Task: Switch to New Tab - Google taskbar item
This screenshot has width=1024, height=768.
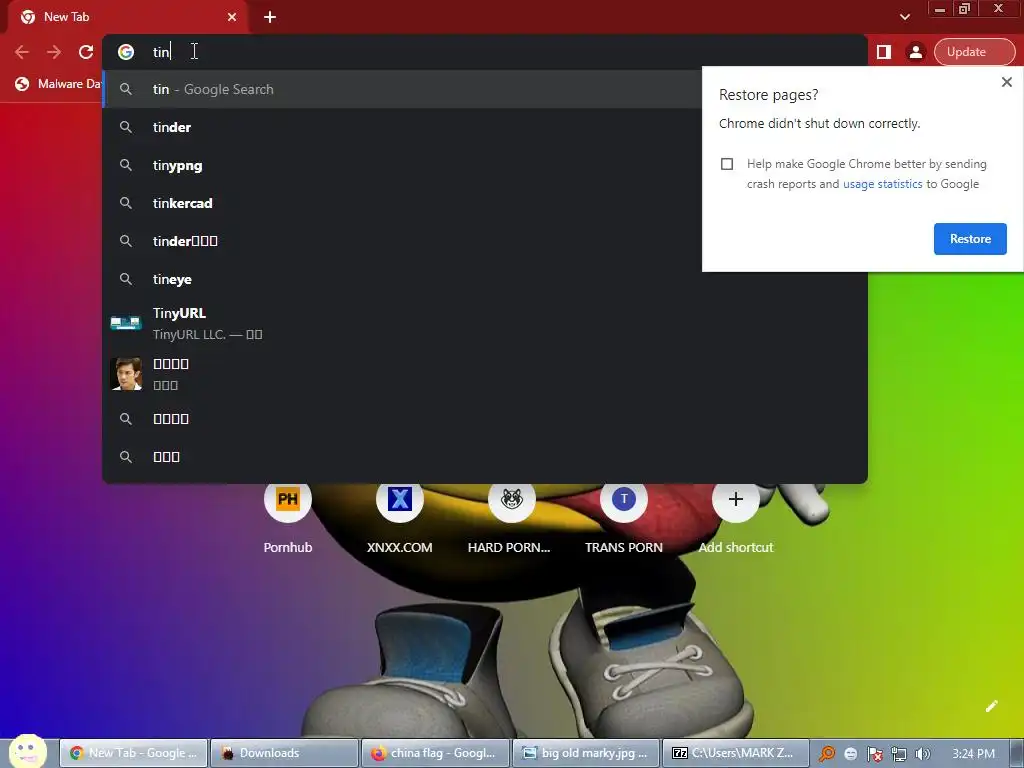Action: point(134,753)
